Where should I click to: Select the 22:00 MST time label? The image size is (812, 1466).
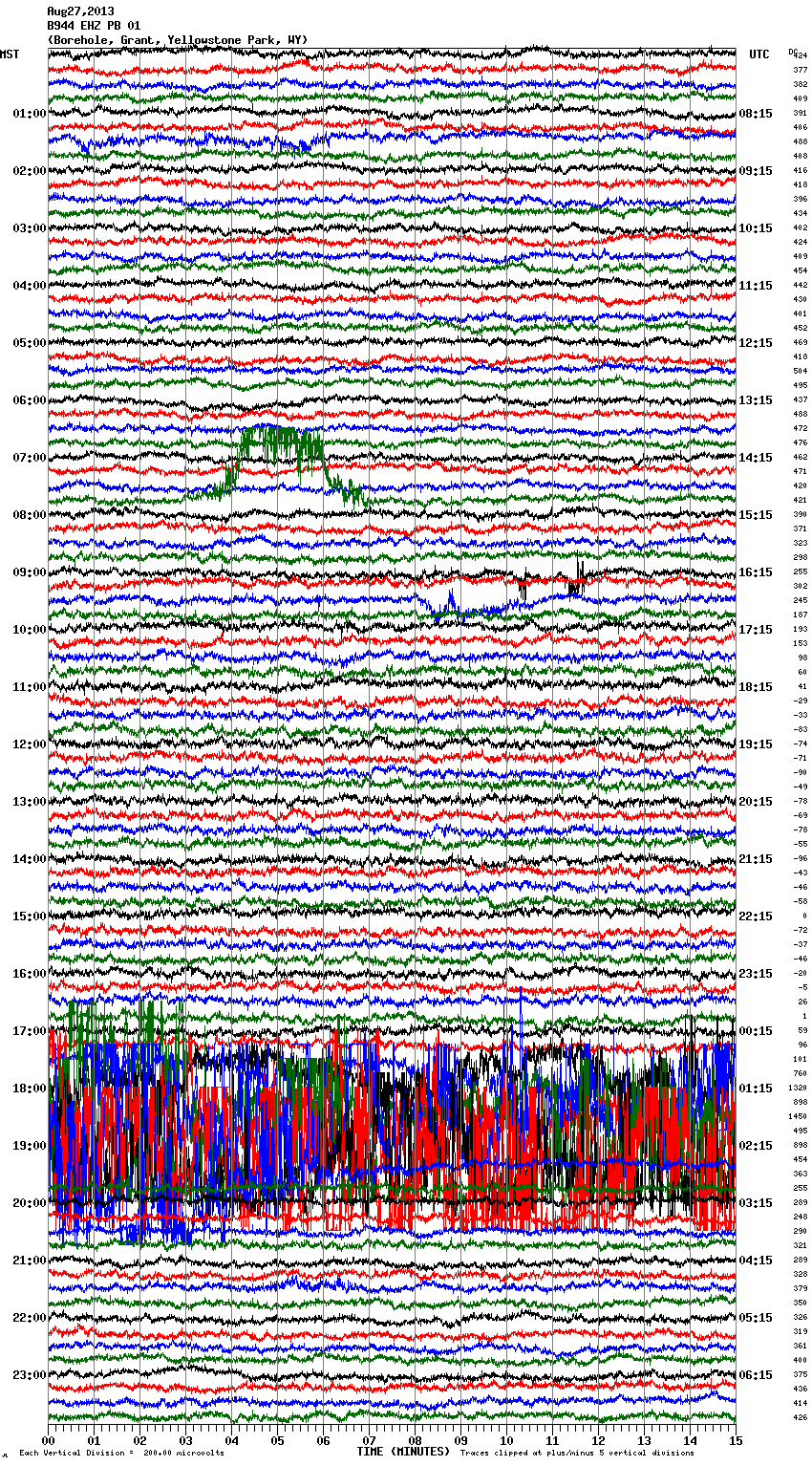(x=30, y=1318)
